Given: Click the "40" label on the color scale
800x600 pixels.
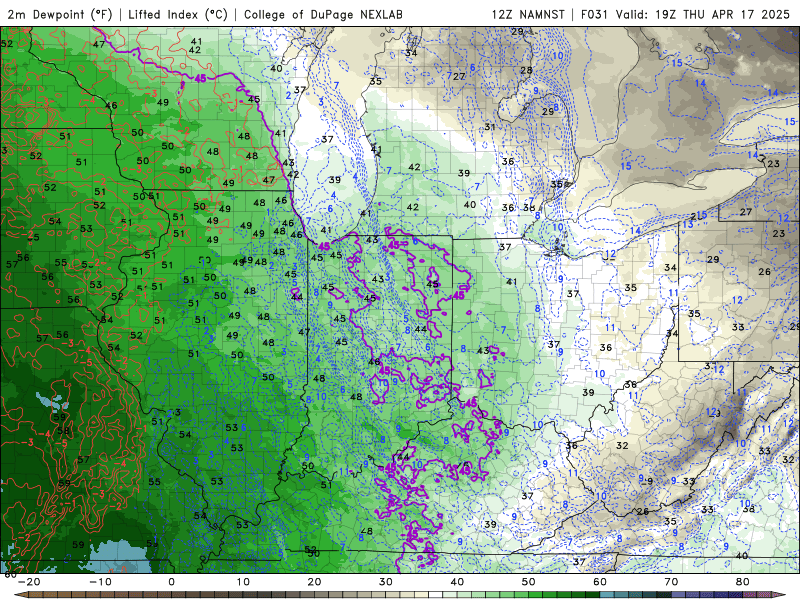Looking at the screenshot, I should (457, 582).
